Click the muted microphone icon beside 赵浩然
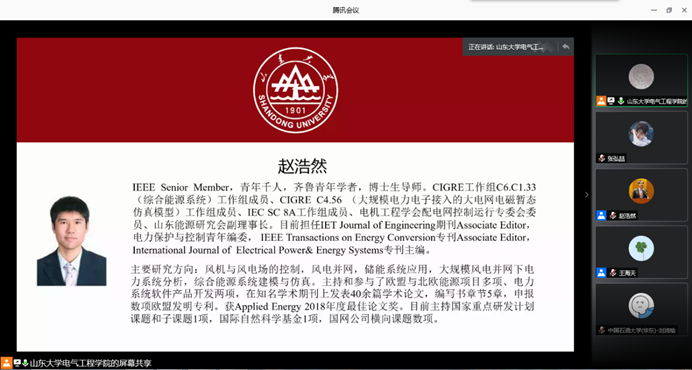Image resolution: width=692 pixels, height=370 pixels. coord(613,215)
